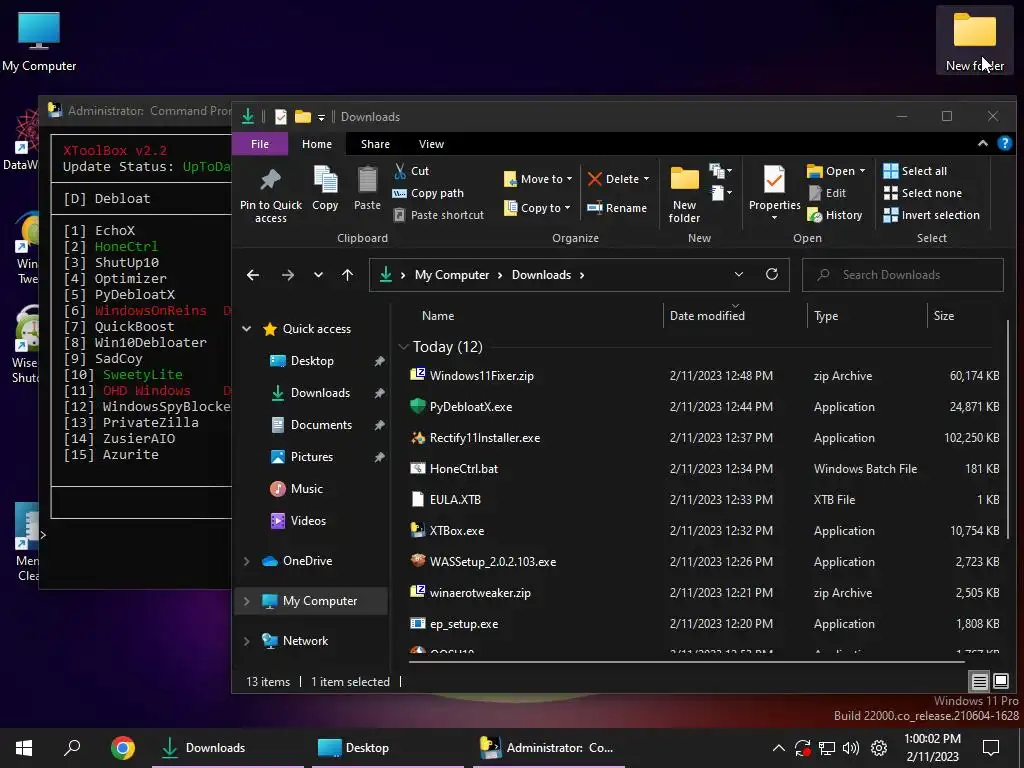The image size is (1024, 768).
Task: Switch to Administrator Command Prompt taskbar button
Action: tap(549, 748)
